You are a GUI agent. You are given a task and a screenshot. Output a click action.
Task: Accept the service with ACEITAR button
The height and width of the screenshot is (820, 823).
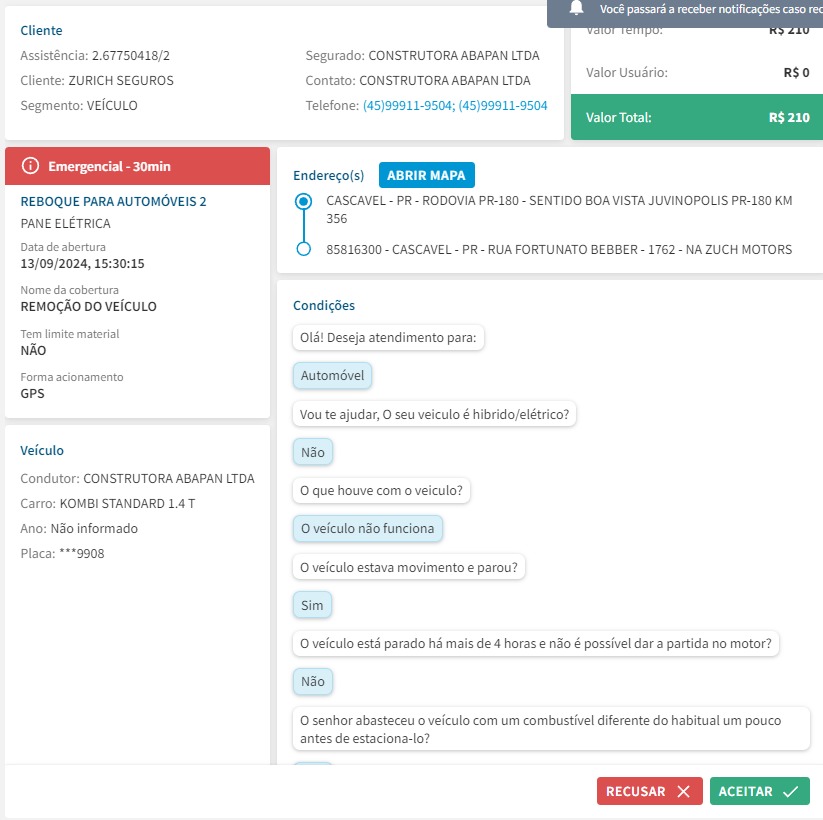coord(759,791)
